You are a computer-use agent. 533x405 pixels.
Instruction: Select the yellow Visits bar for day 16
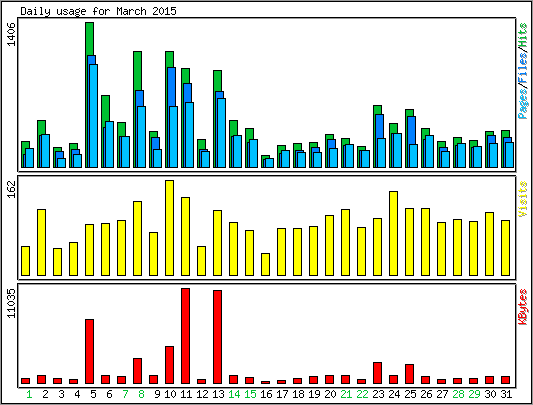tap(265, 264)
